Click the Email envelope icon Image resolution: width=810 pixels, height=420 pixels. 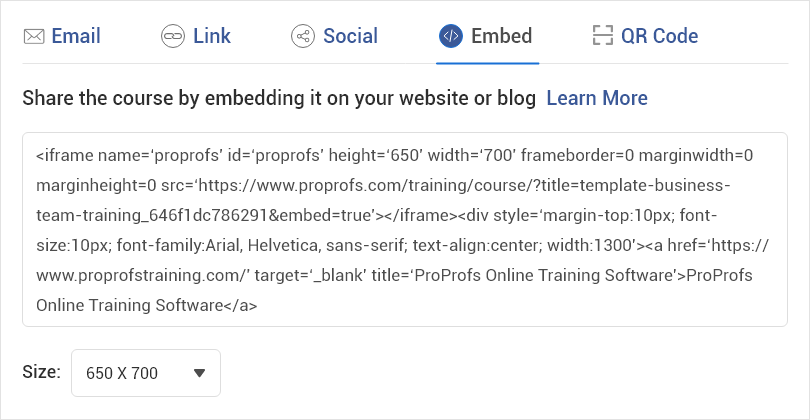pos(34,37)
